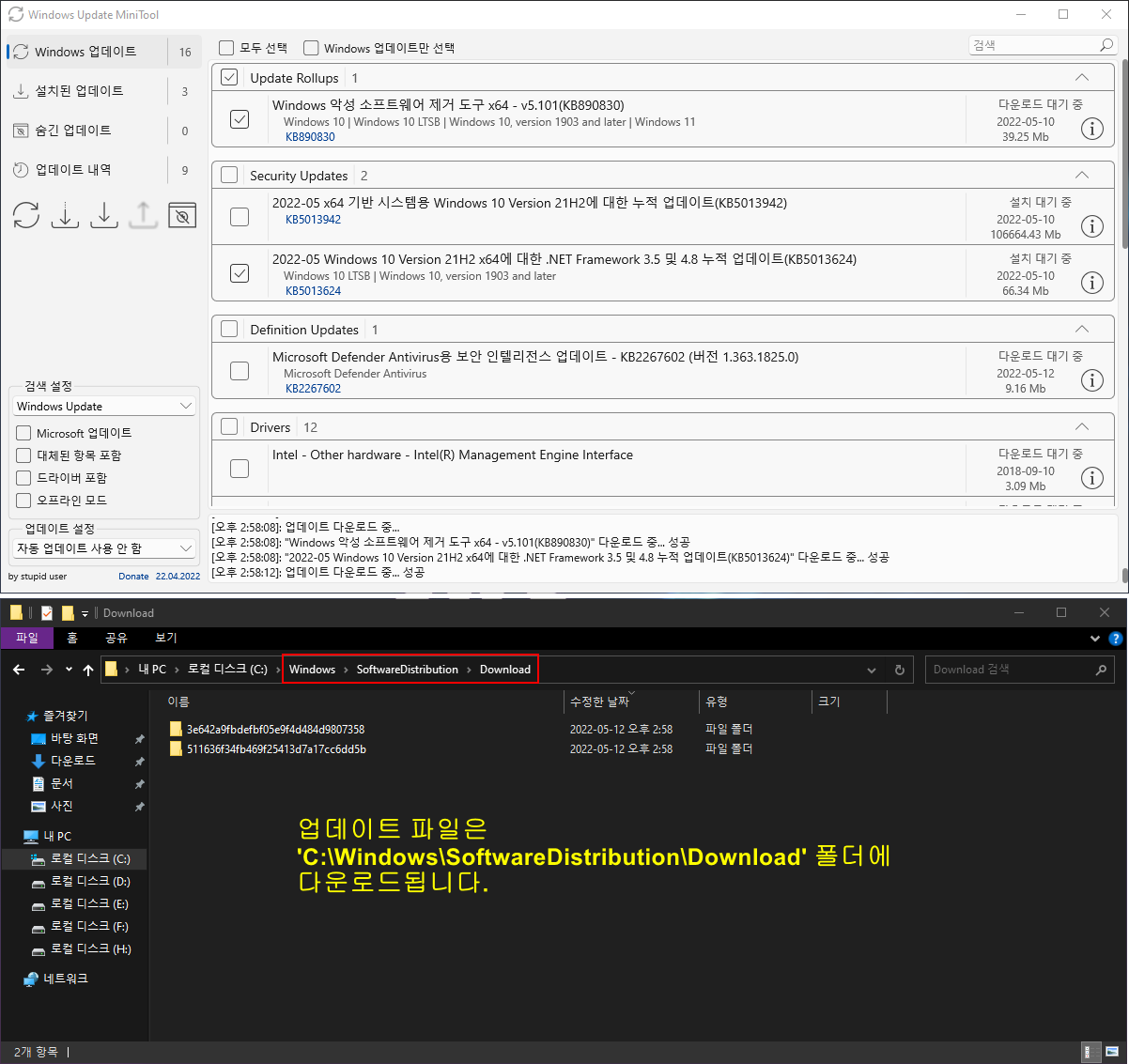Enable 드라이버 포함 checkbox
Viewport: 1129px width, 1064px height.
24,478
